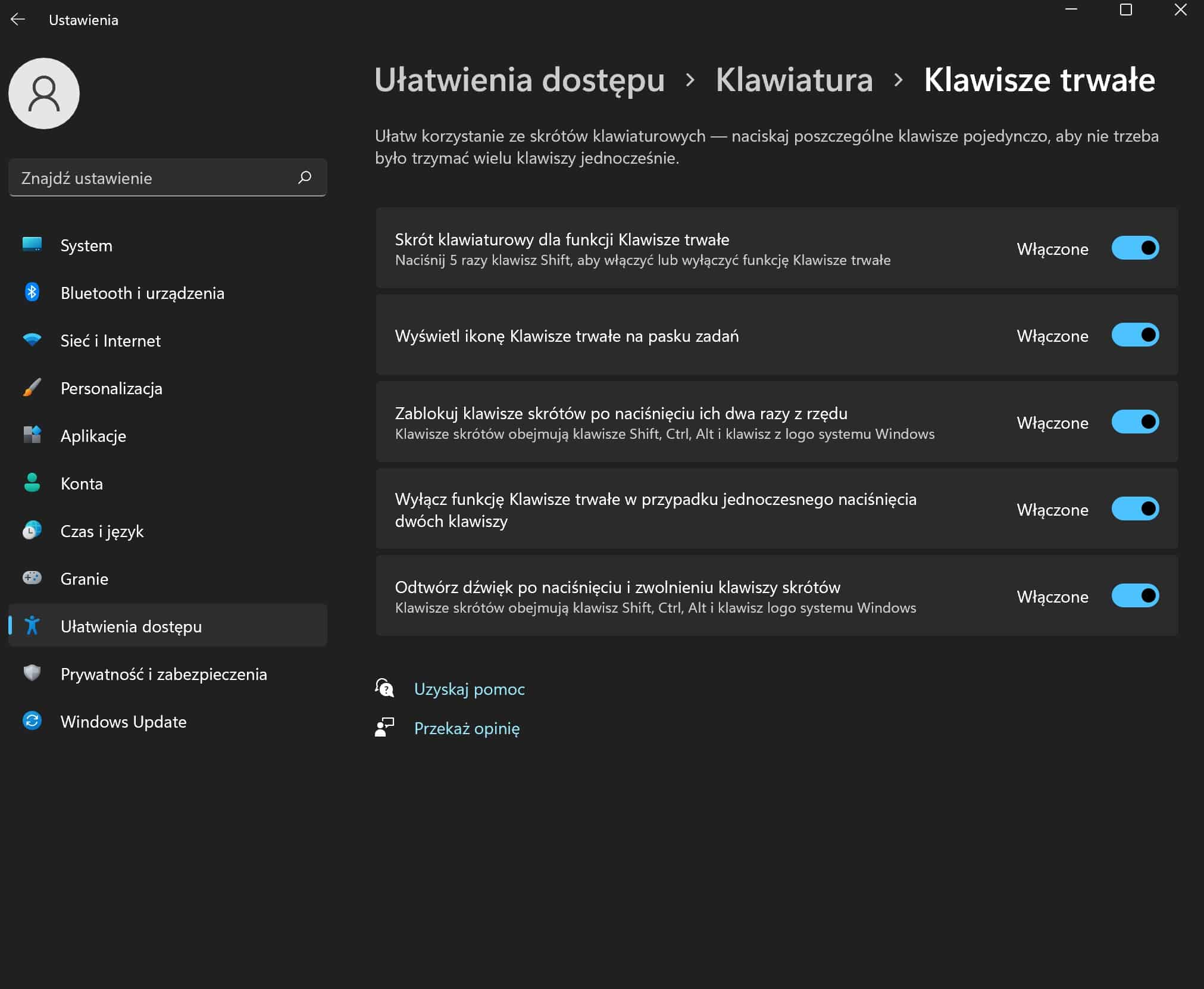Click the user avatar at top left
The height and width of the screenshot is (989, 1204).
(43, 93)
